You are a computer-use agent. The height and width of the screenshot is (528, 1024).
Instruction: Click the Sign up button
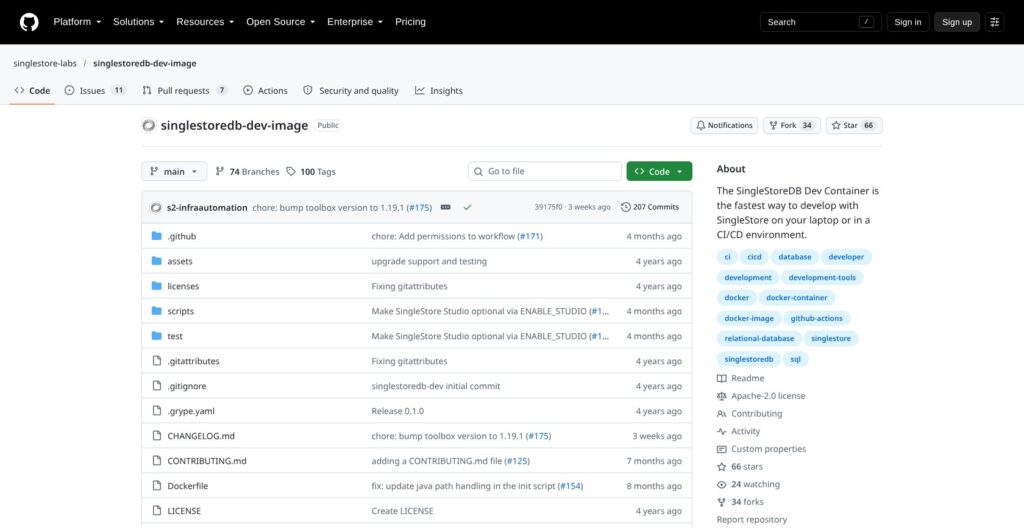pyautogui.click(x=957, y=22)
